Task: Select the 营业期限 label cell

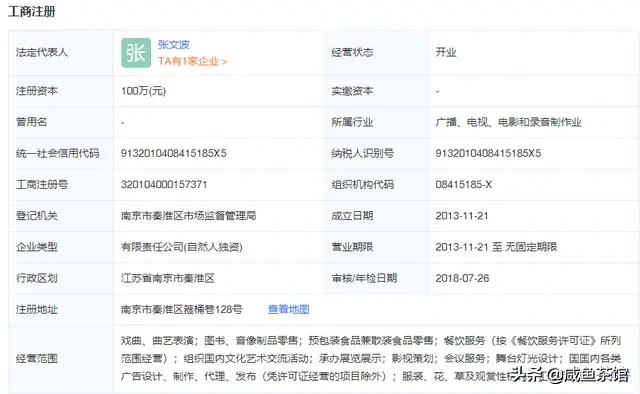Action: click(x=376, y=247)
